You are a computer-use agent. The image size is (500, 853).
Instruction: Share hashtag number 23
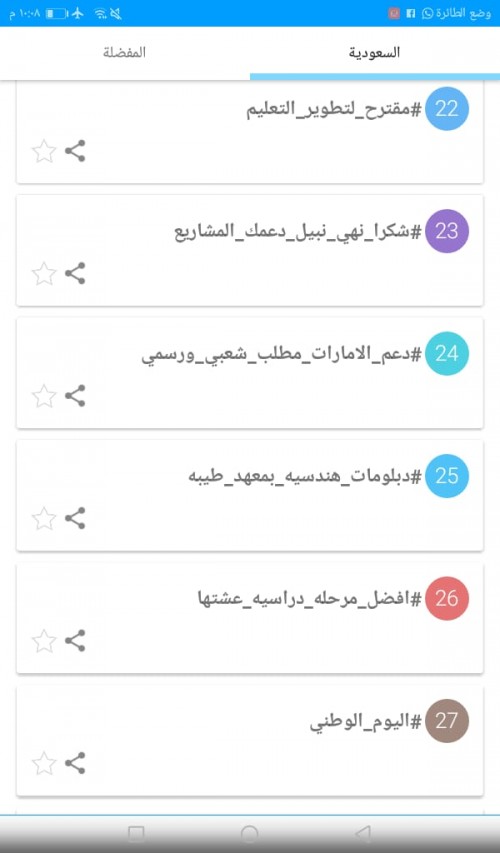pyautogui.click(x=75, y=273)
